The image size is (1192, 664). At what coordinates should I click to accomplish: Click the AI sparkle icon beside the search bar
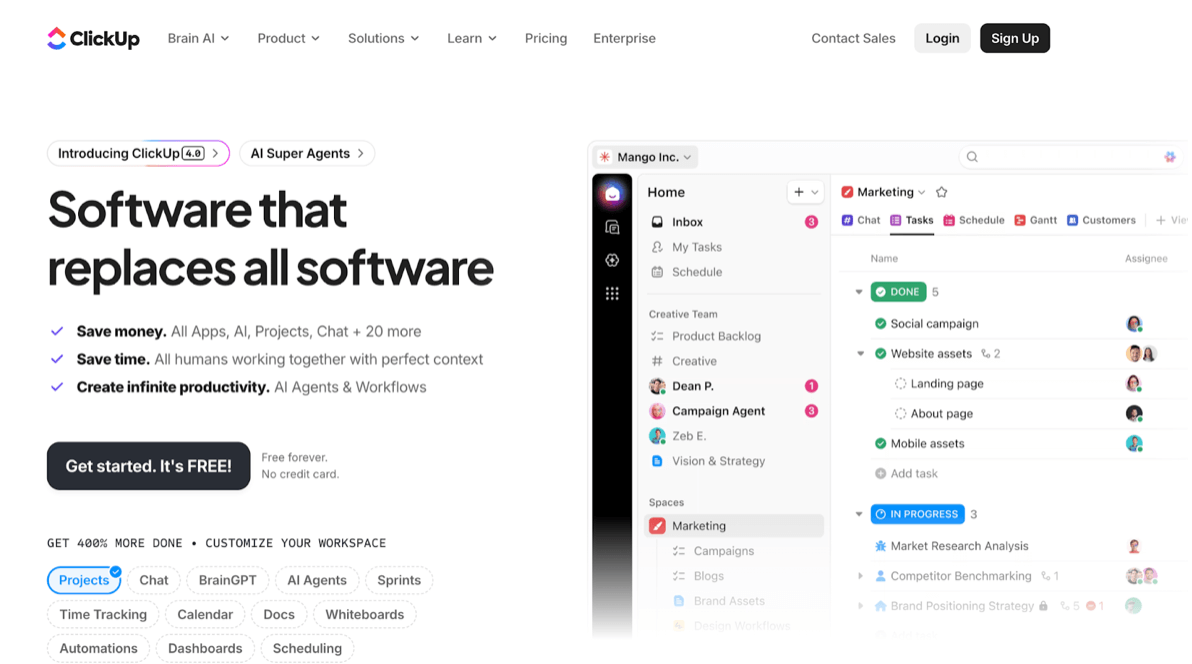point(1170,157)
